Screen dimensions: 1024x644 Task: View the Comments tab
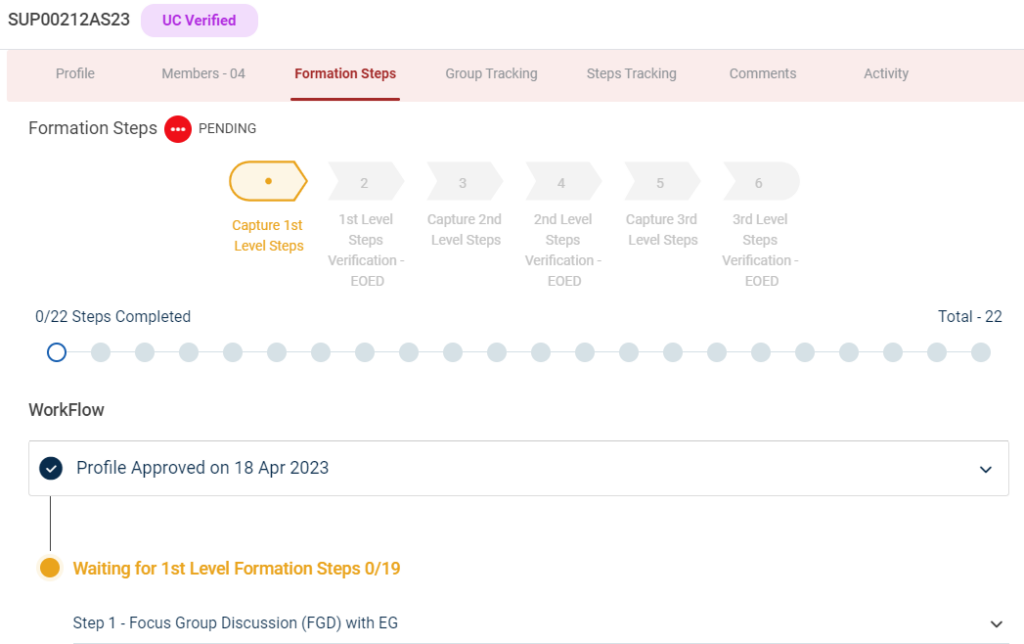[x=762, y=74]
